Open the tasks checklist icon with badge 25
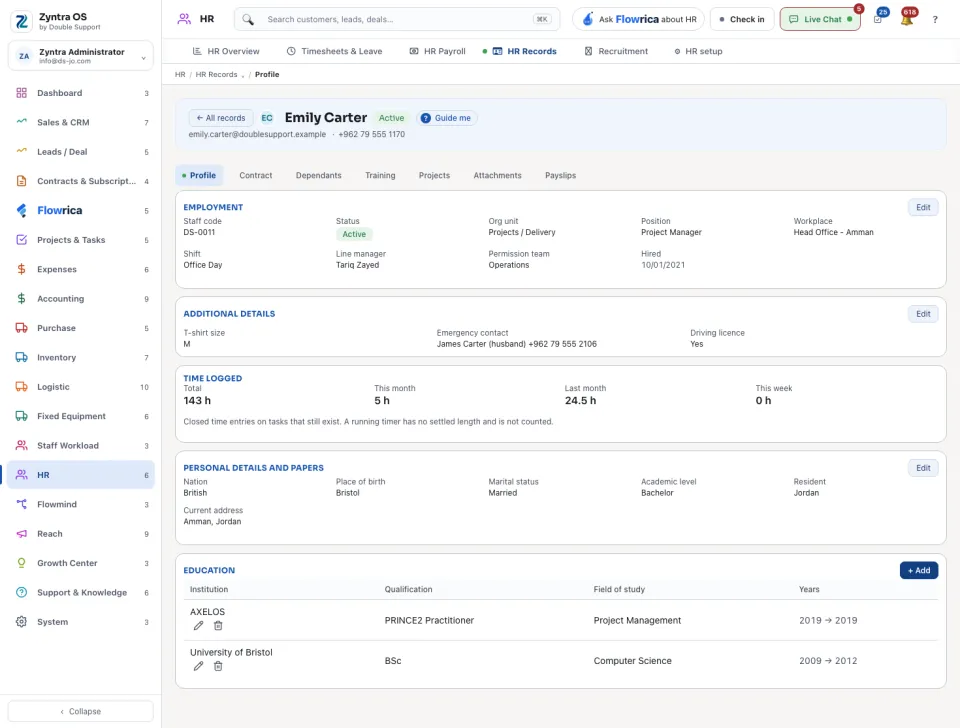960x728 pixels. pyautogui.click(x=879, y=18)
